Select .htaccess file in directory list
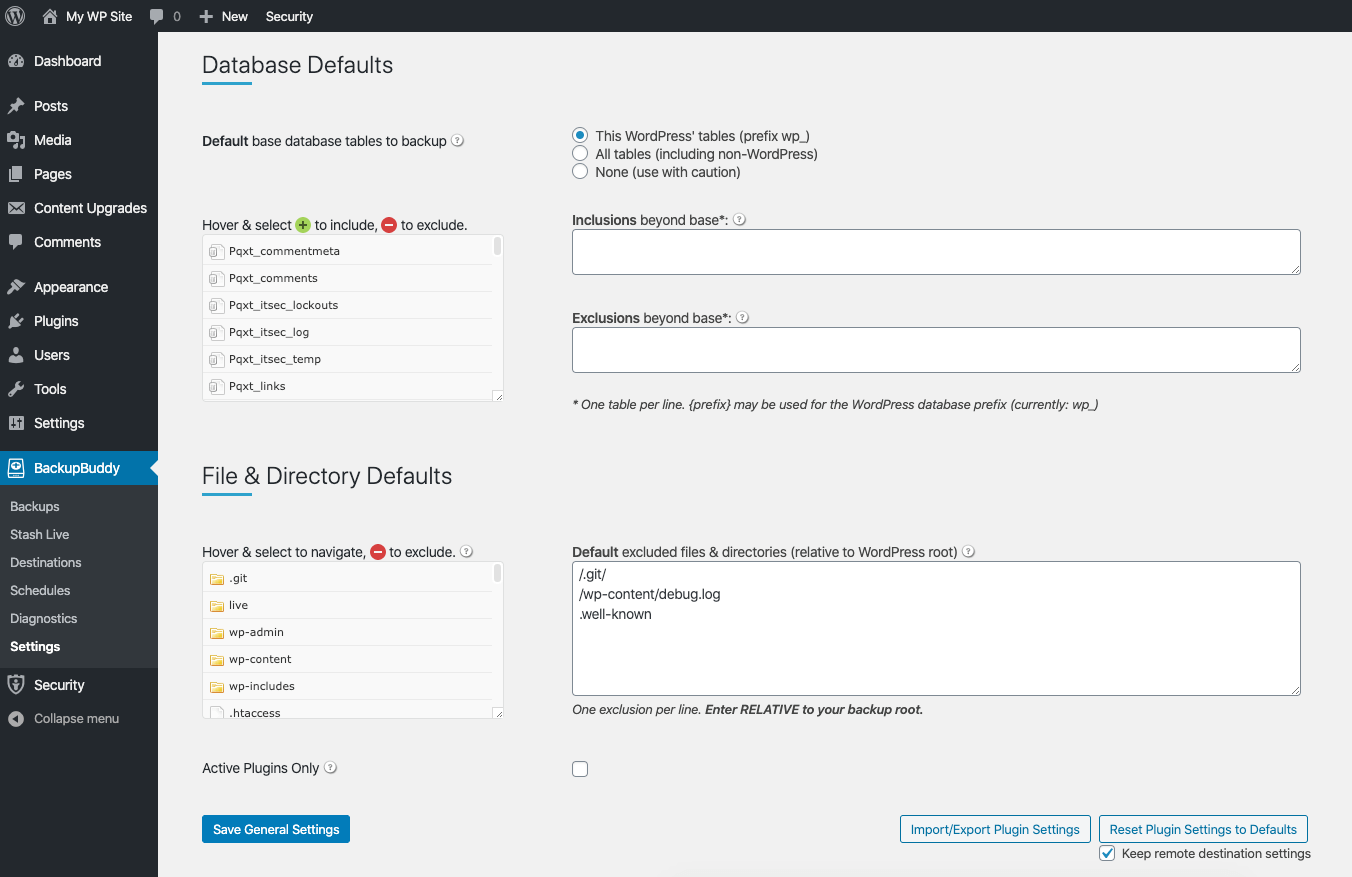This screenshot has width=1352, height=877. click(x=347, y=710)
